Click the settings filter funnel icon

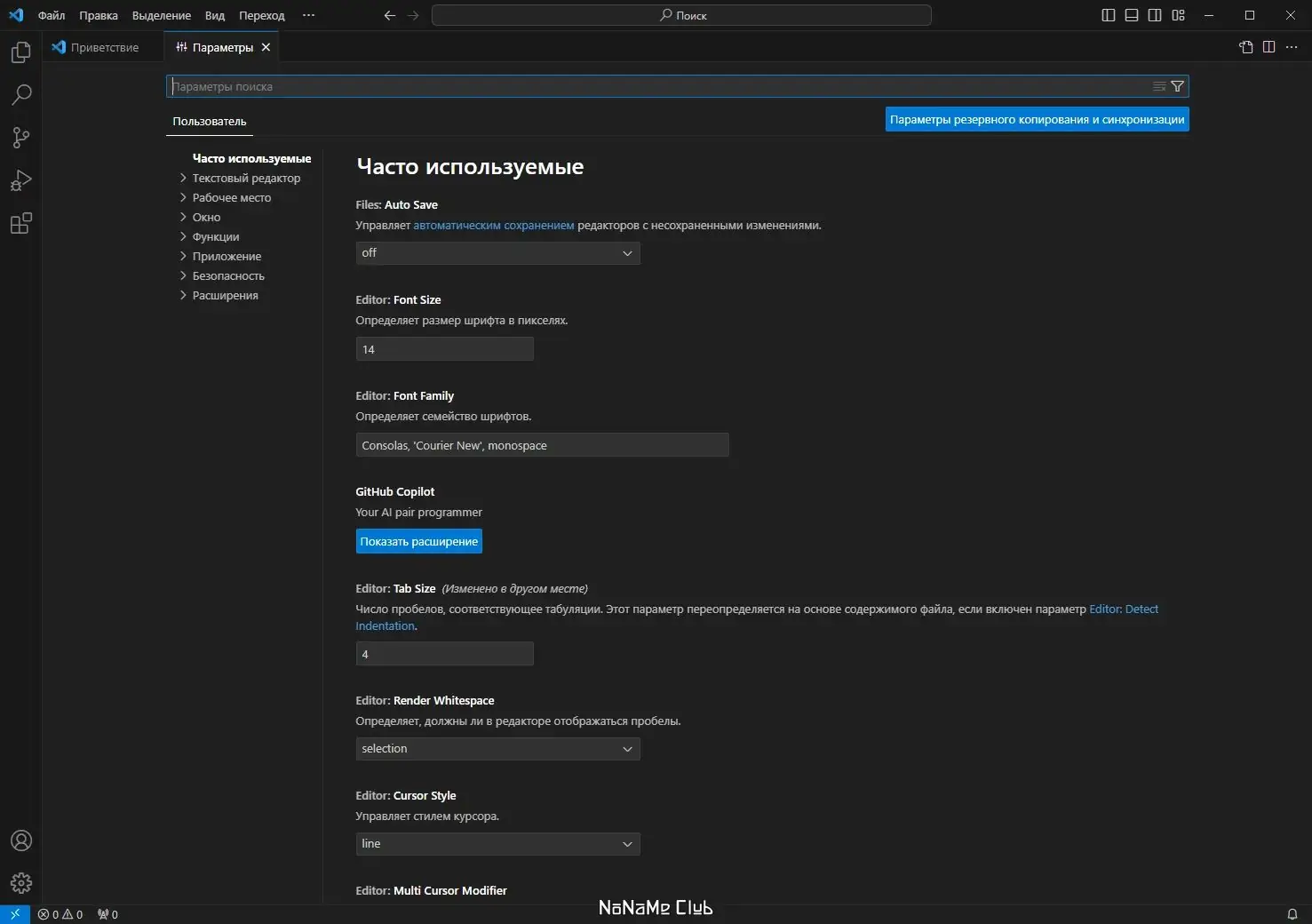(1177, 86)
